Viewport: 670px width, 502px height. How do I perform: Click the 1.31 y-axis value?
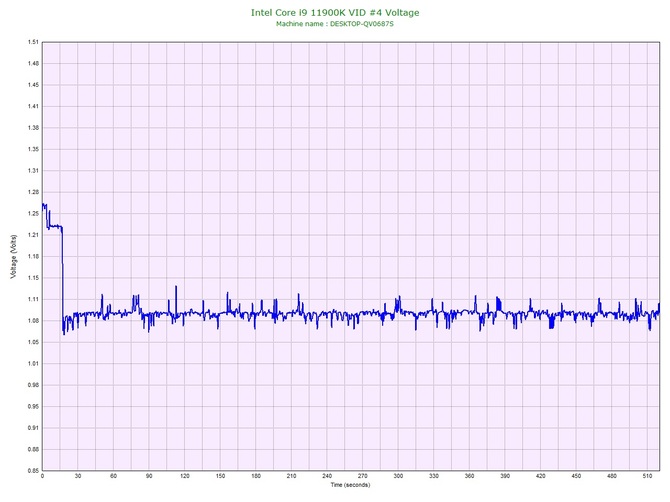pos(33,170)
